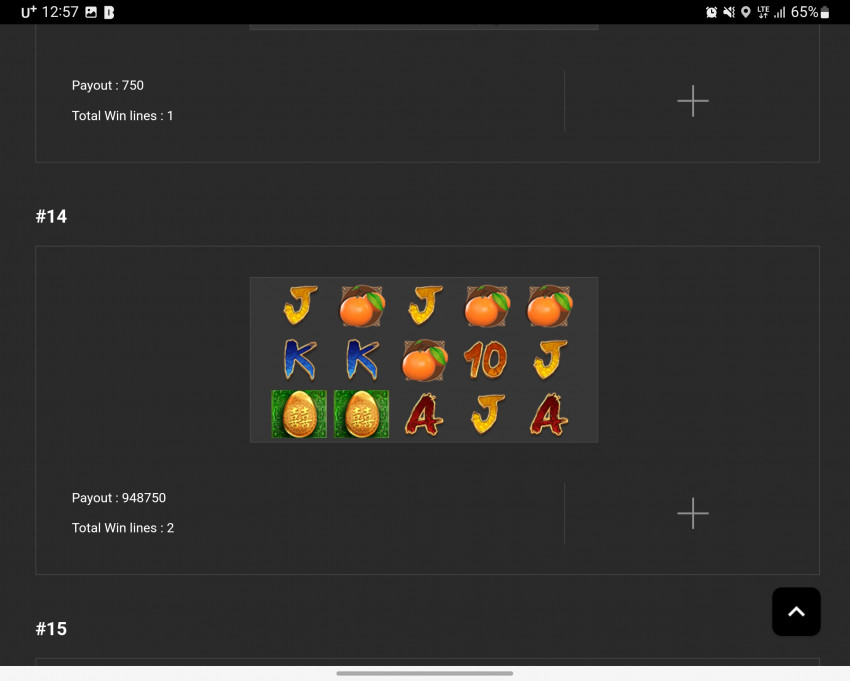Select the "Total Win lines : 1" text

pos(123,116)
